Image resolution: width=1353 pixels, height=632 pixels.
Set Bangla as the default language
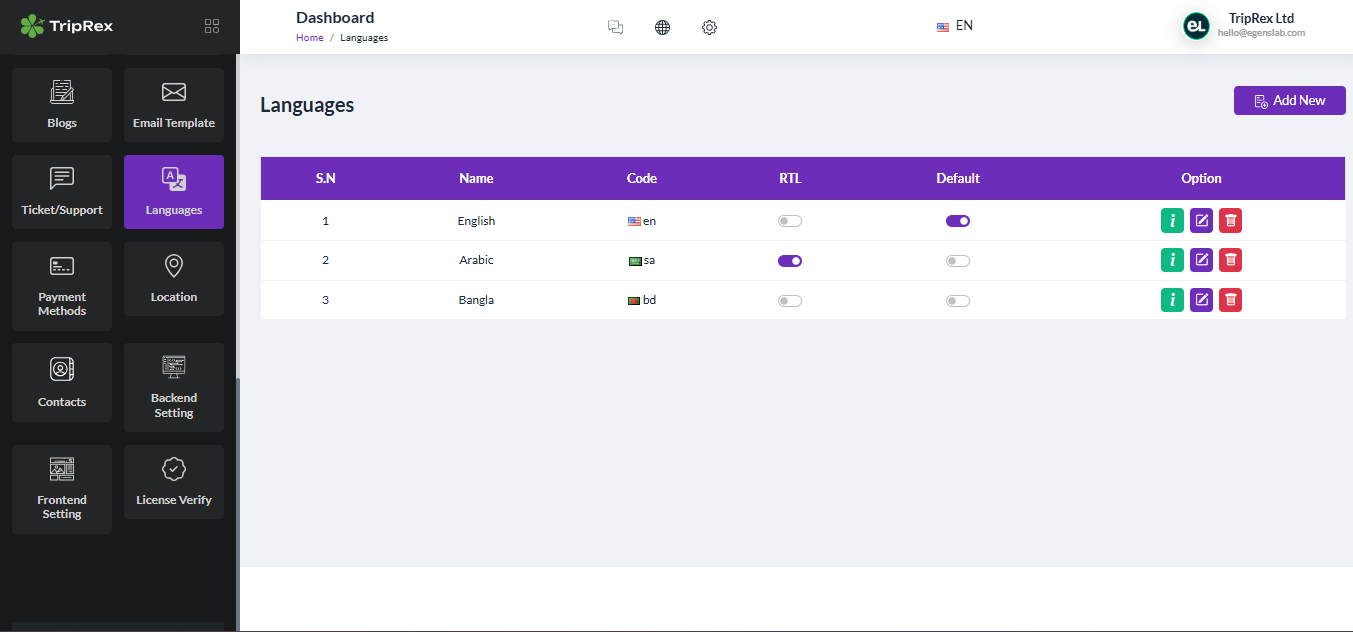click(957, 300)
